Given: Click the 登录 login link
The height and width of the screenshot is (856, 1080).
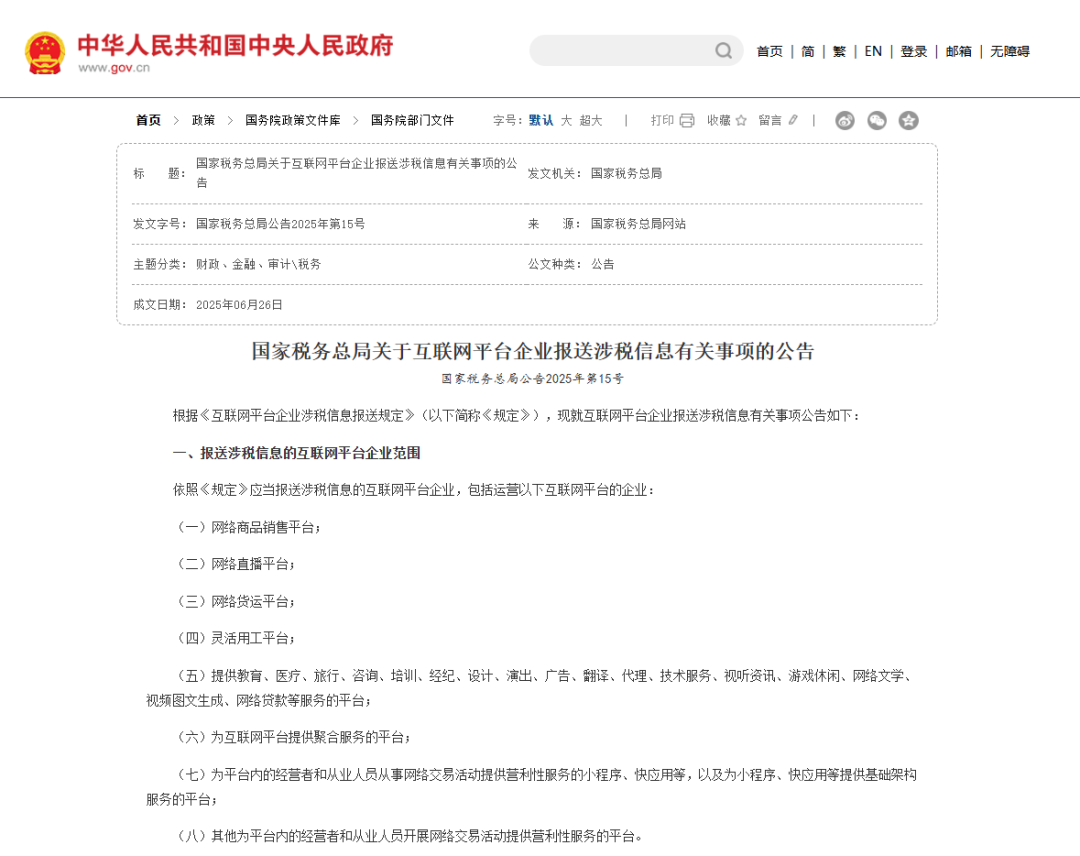Looking at the screenshot, I should pos(912,51).
